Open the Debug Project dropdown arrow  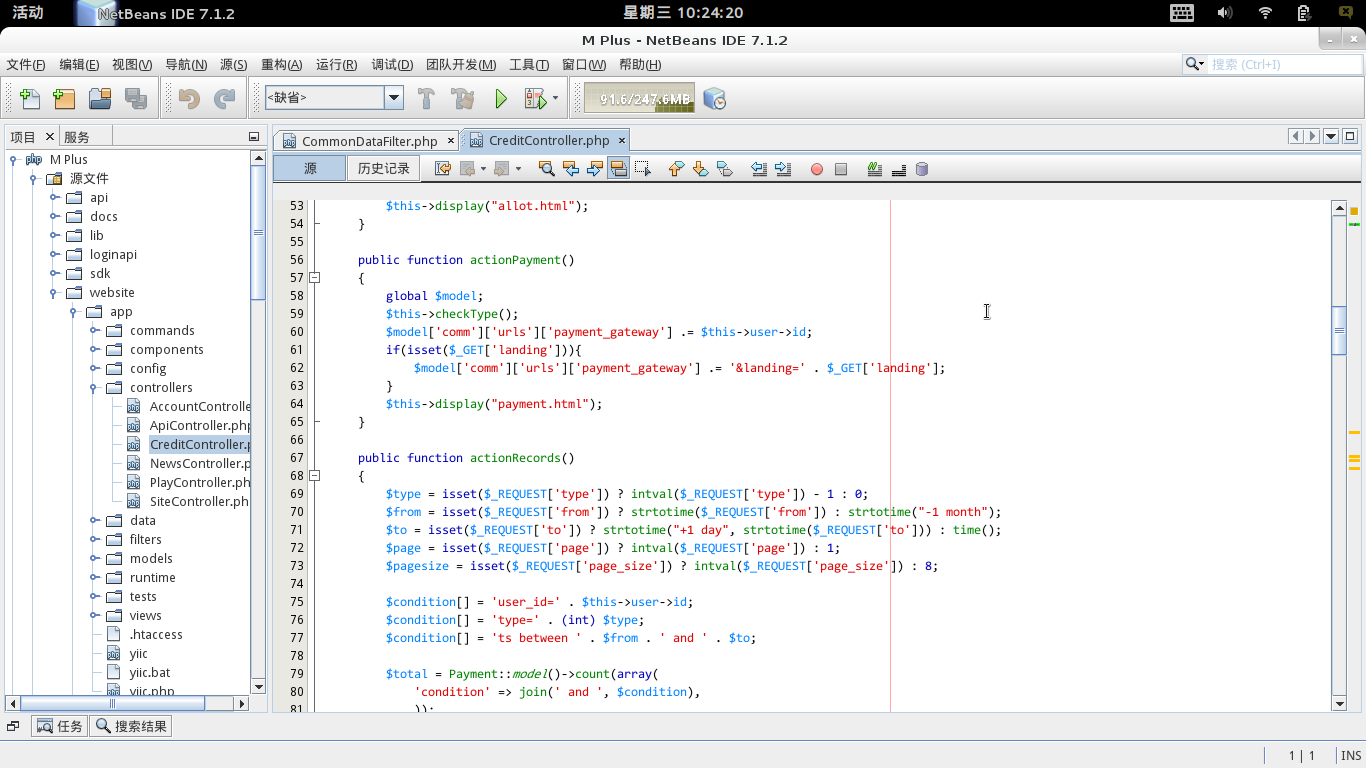click(x=555, y=99)
